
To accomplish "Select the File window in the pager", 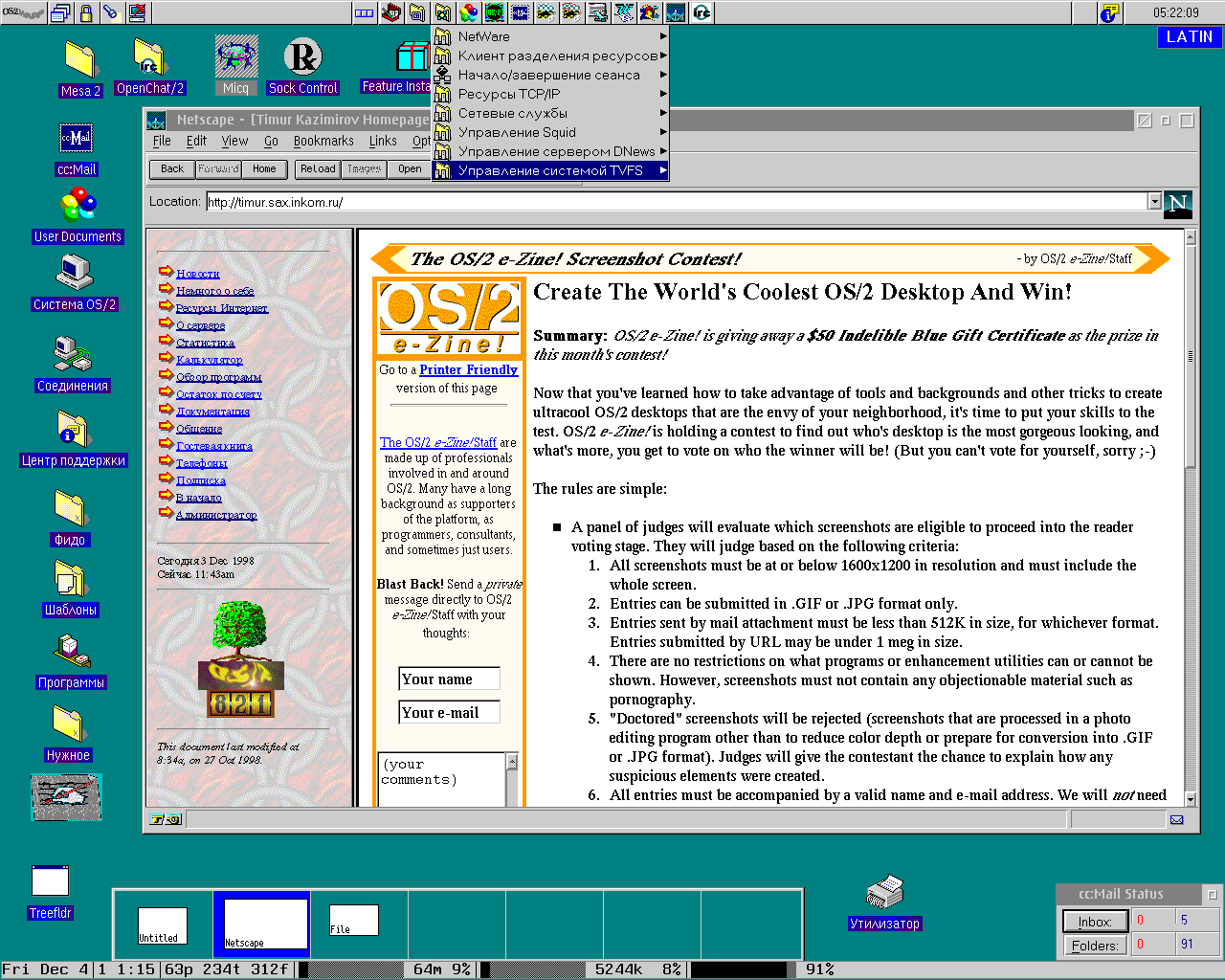I will tap(354, 920).
